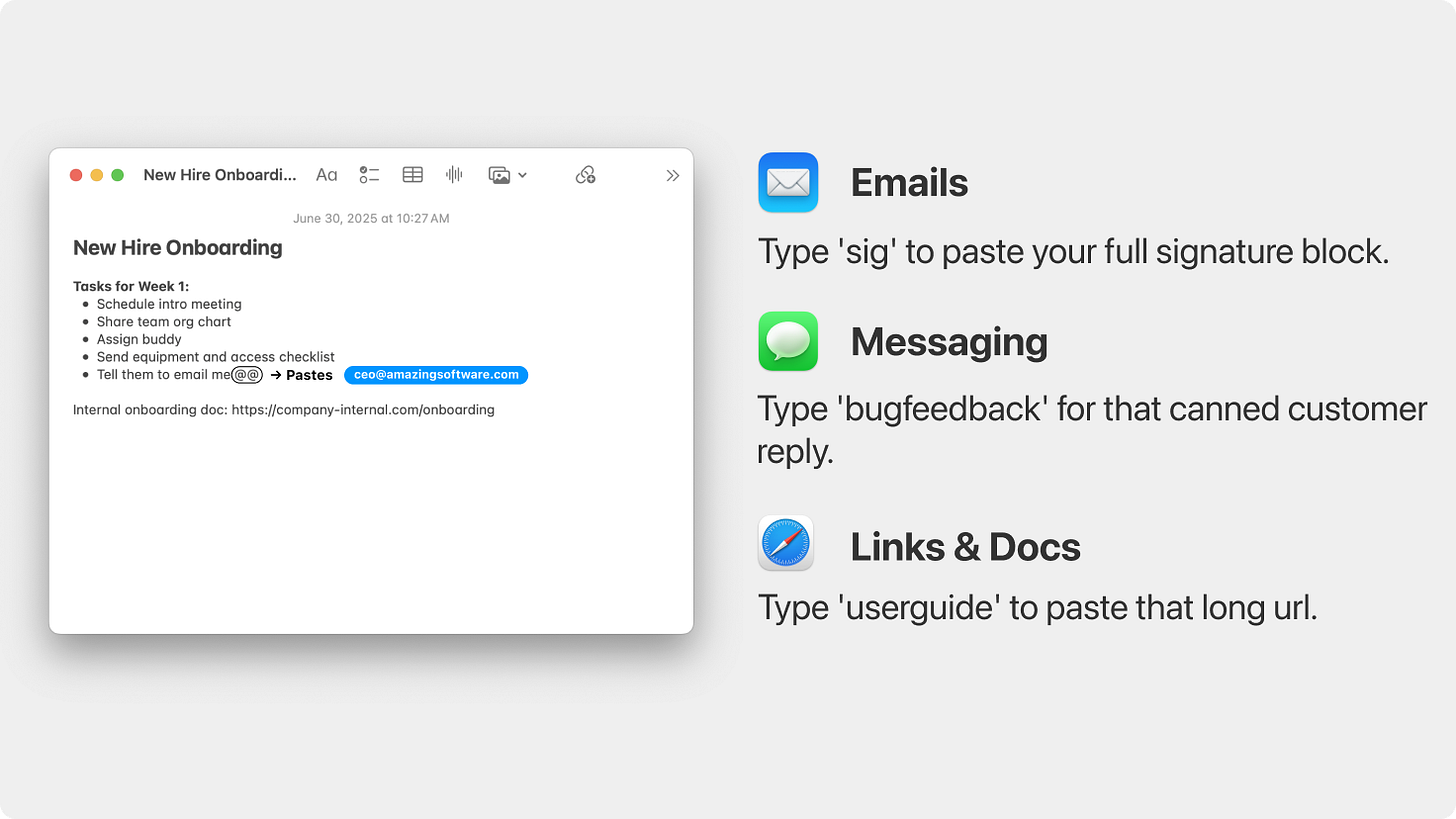Minimize the Notes window with yellow button
This screenshot has width=1456, height=819.
[x=97, y=175]
